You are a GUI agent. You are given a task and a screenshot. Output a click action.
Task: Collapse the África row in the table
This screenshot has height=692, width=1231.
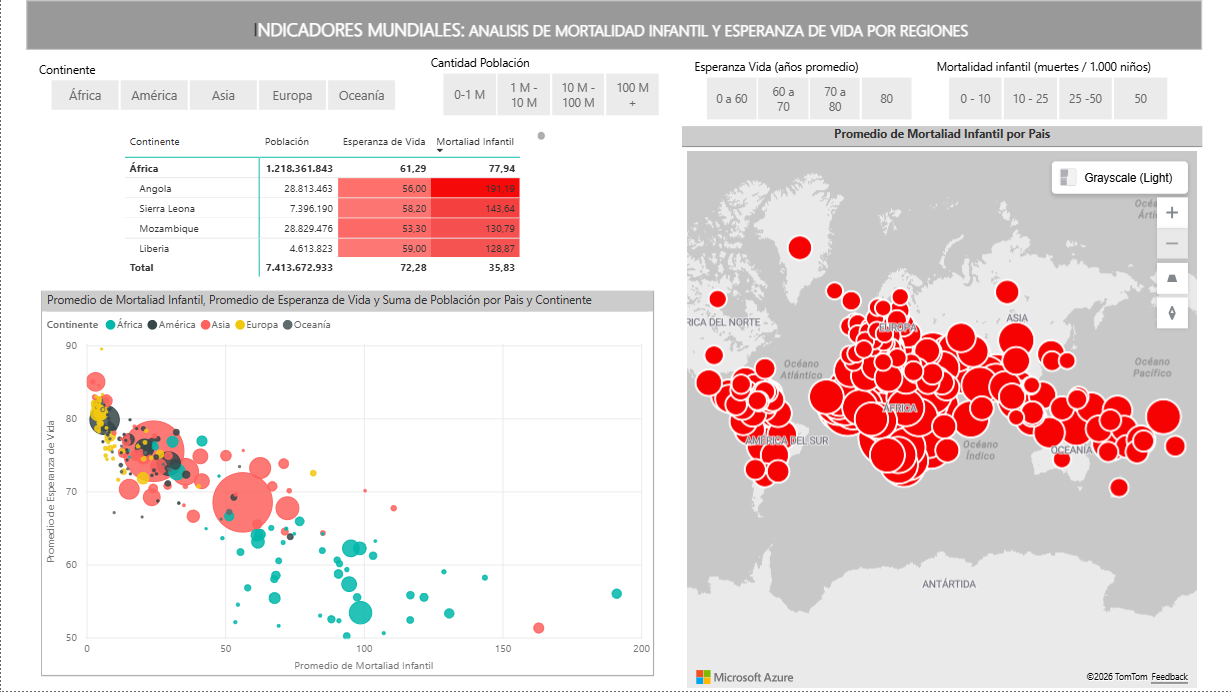(144, 169)
